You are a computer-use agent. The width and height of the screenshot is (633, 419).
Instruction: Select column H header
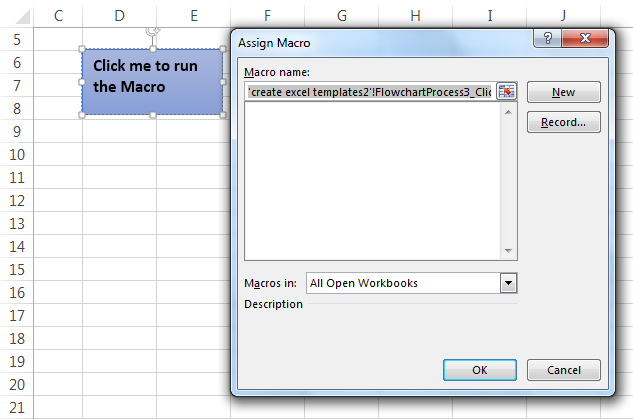(415, 16)
